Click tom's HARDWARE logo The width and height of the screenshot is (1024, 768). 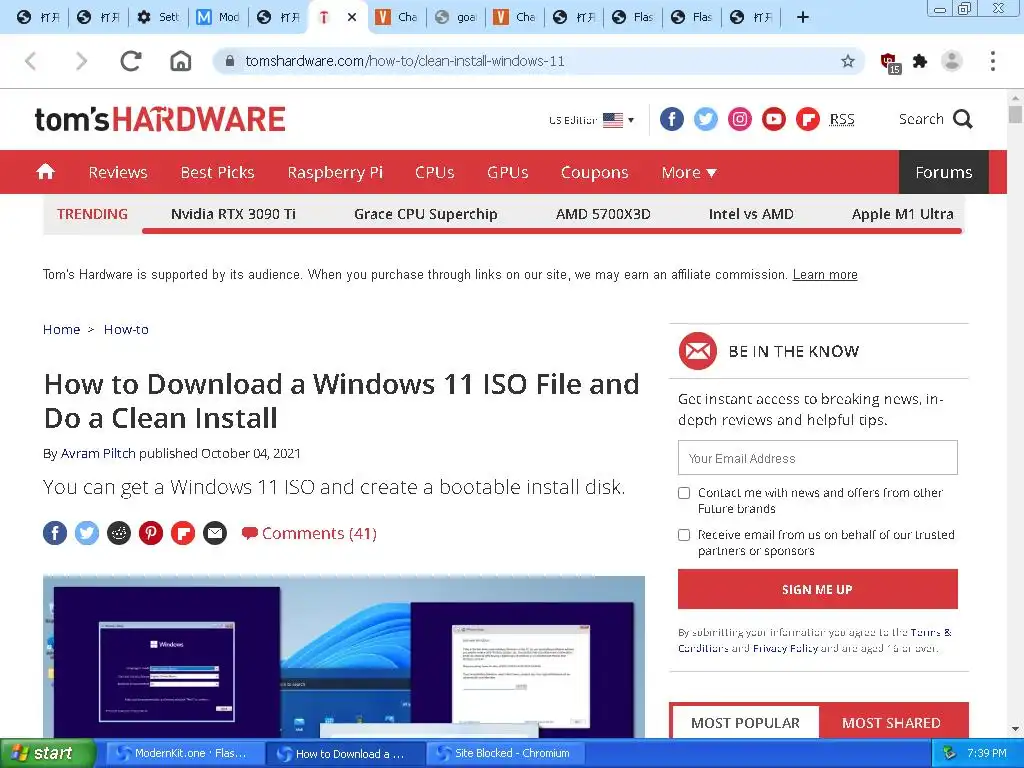pos(160,119)
